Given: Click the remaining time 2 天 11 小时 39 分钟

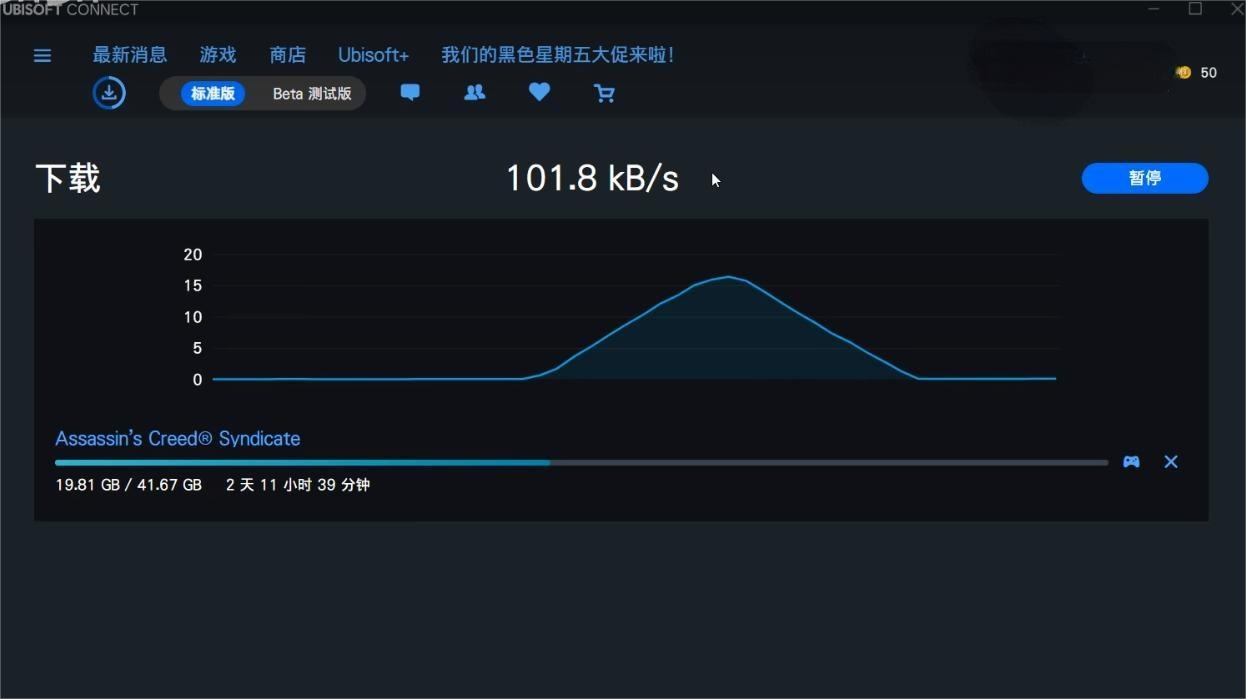Looking at the screenshot, I should (x=298, y=485).
